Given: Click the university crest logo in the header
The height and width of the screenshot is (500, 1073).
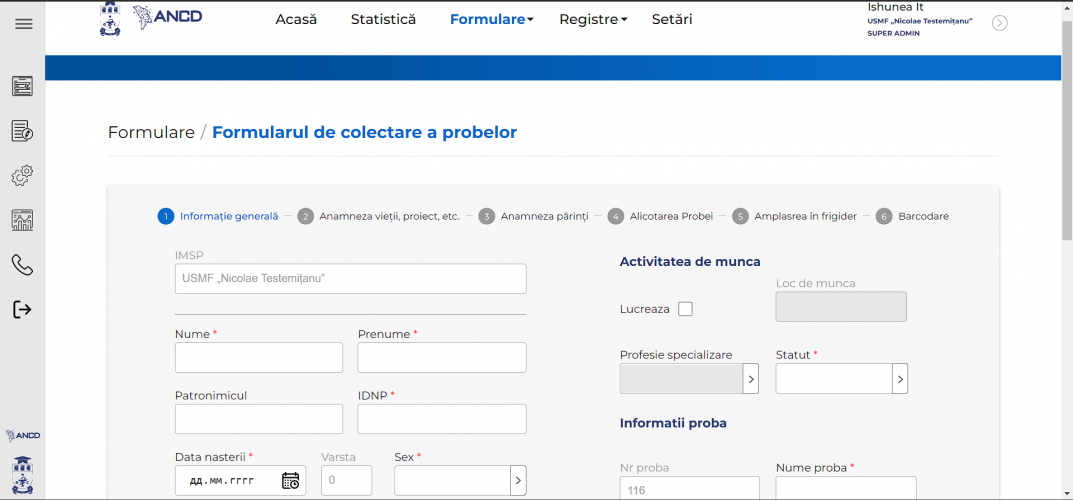Looking at the screenshot, I should click(x=110, y=19).
